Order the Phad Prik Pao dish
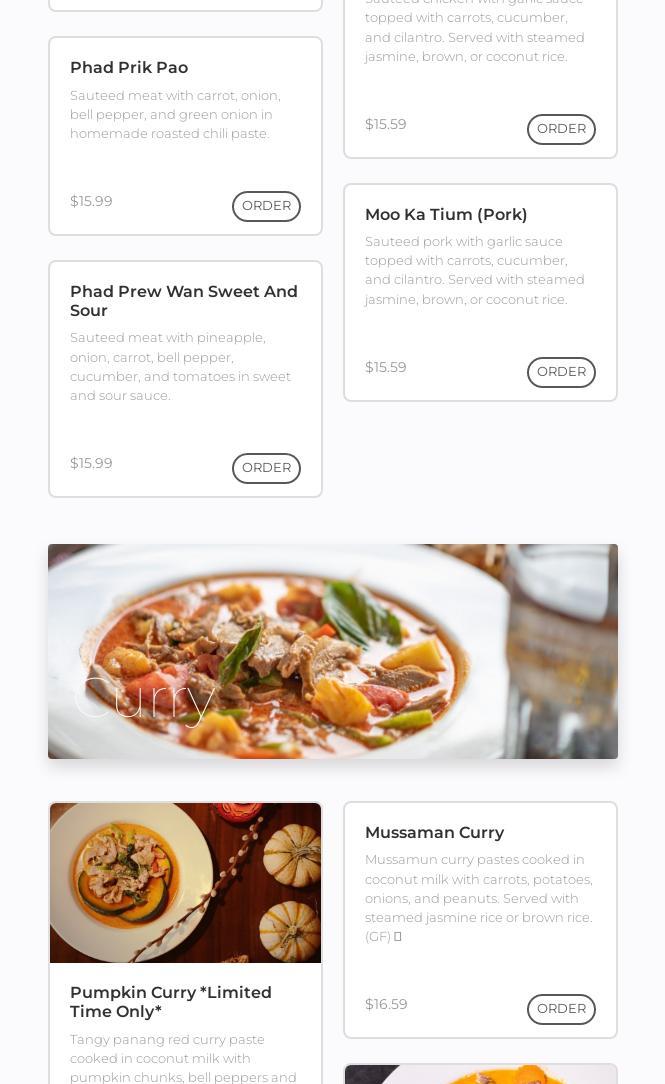Screen dimensions: 665x1084 [266, 206]
